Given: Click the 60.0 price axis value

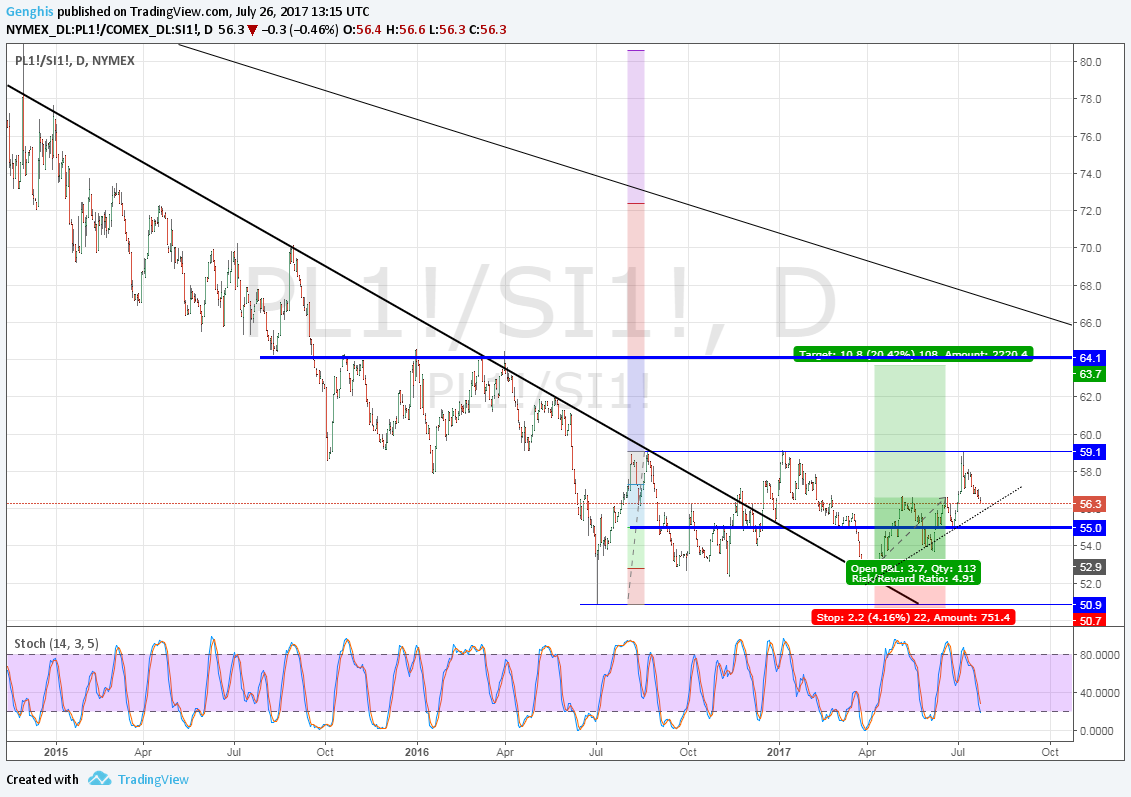Looking at the screenshot, I should [1090, 435].
